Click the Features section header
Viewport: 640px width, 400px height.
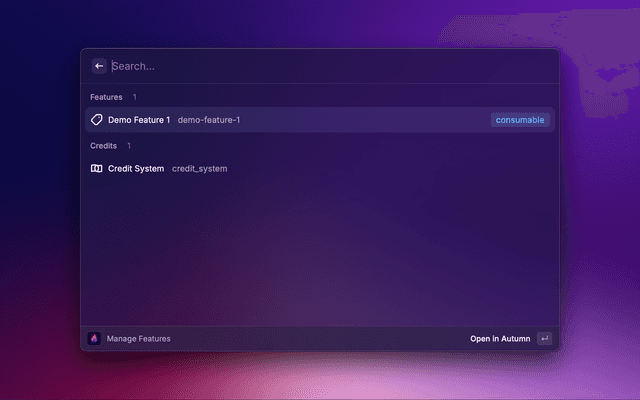[x=106, y=97]
